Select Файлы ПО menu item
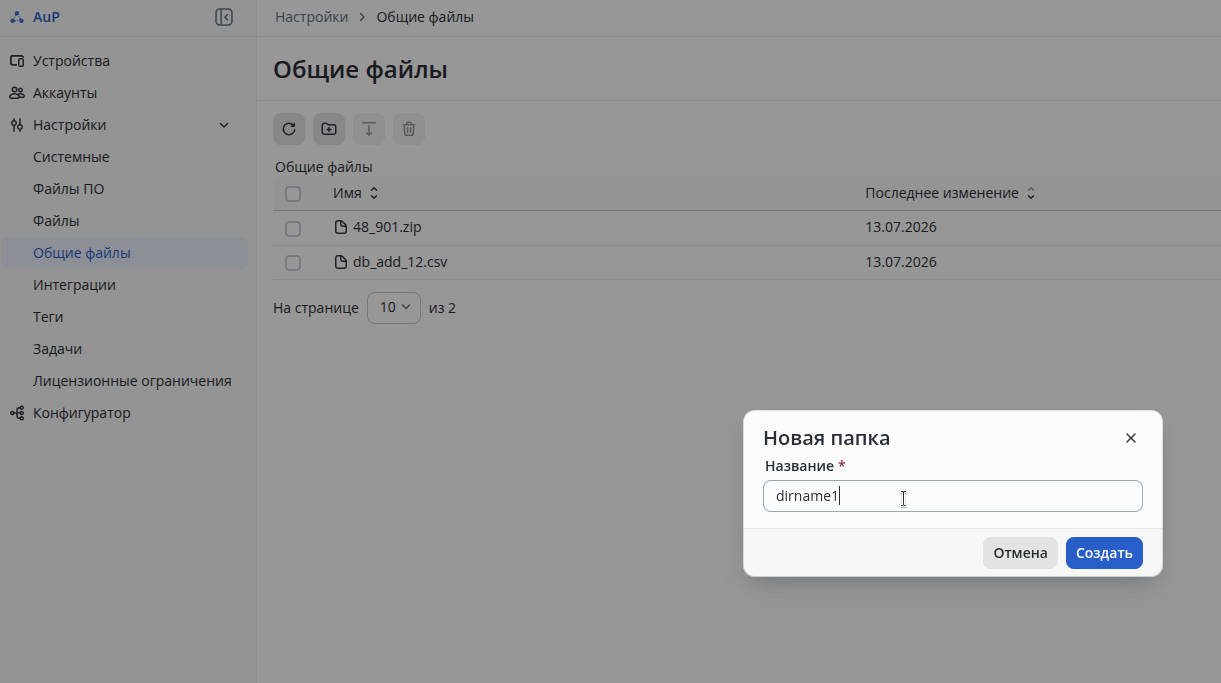This screenshot has width=1221, height=683. (68, 189)
